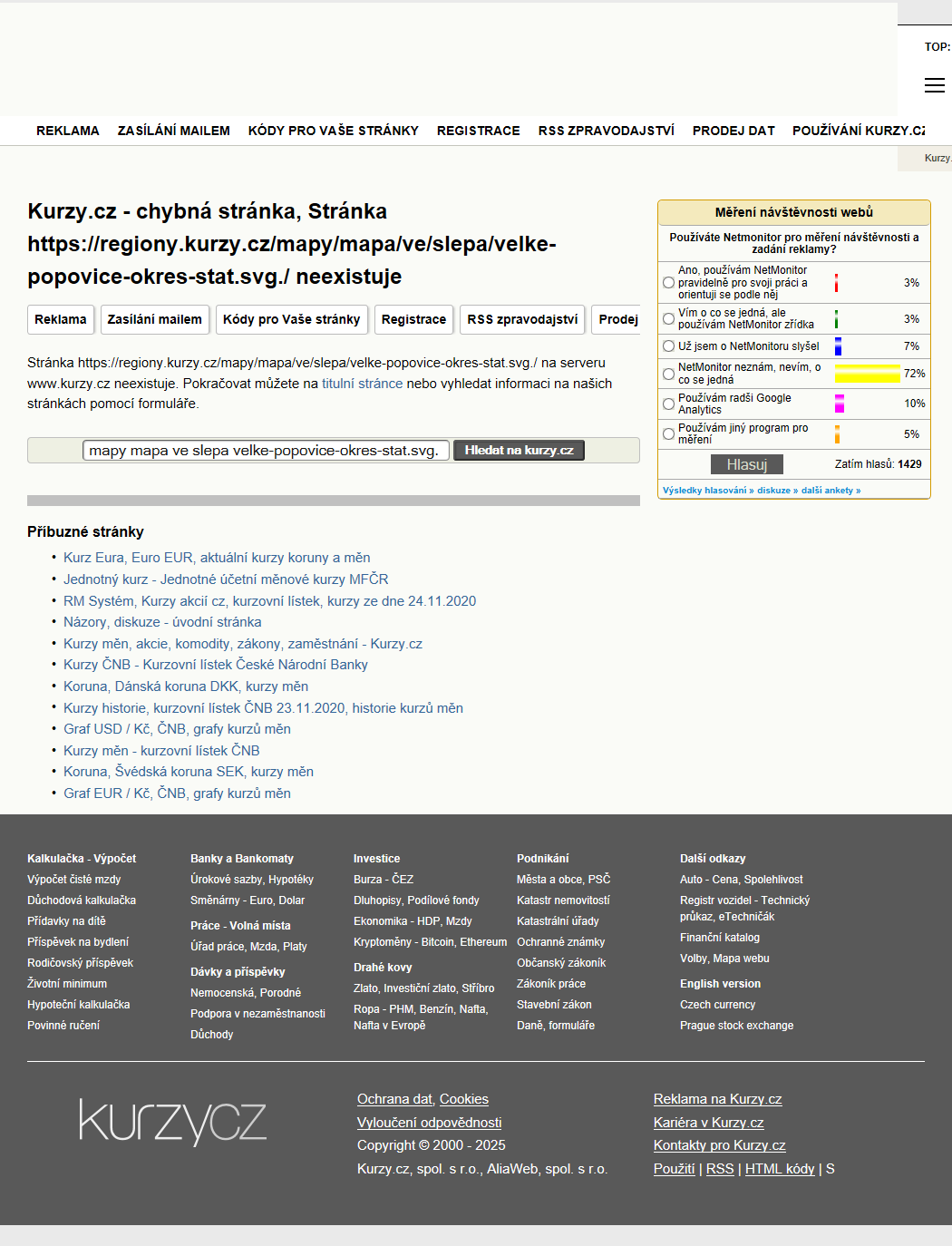Screen dimensions: 952x1246
Task: Open Kariéra v Kurzy.cz footer link
Action: click(708, 1123)
